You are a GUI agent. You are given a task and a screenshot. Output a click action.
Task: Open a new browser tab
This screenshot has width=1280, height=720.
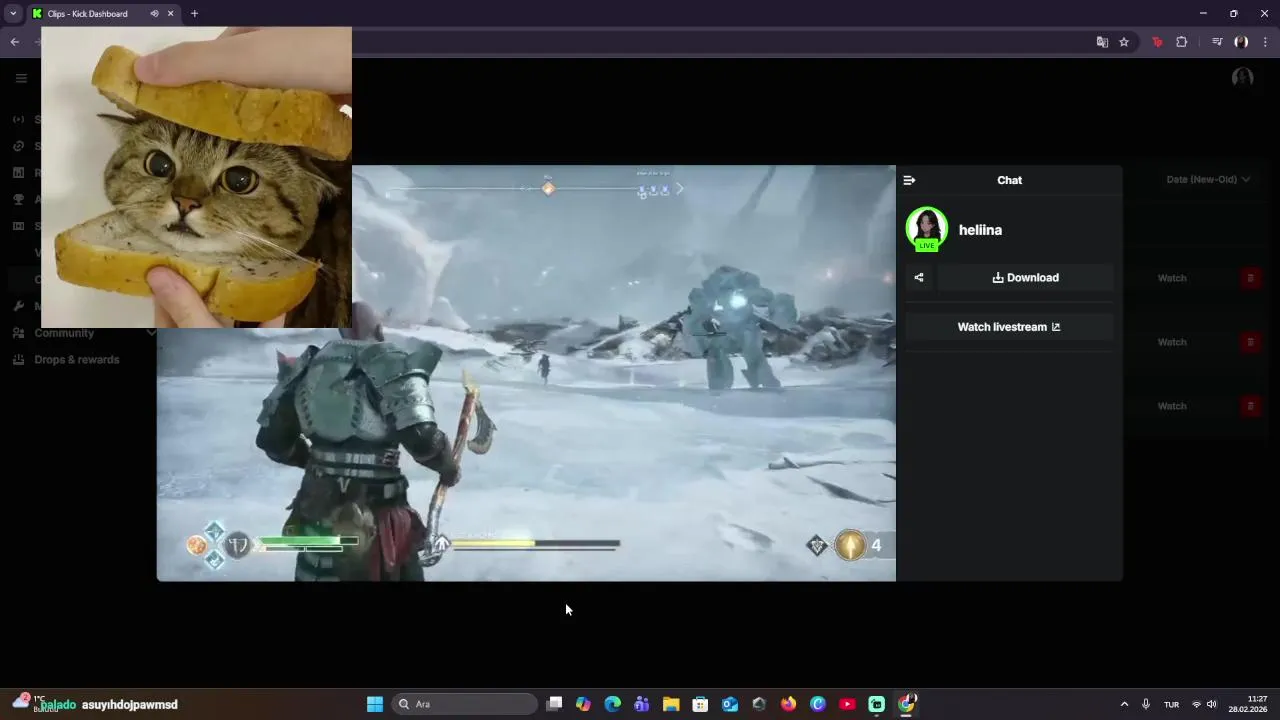pos(194,14)
